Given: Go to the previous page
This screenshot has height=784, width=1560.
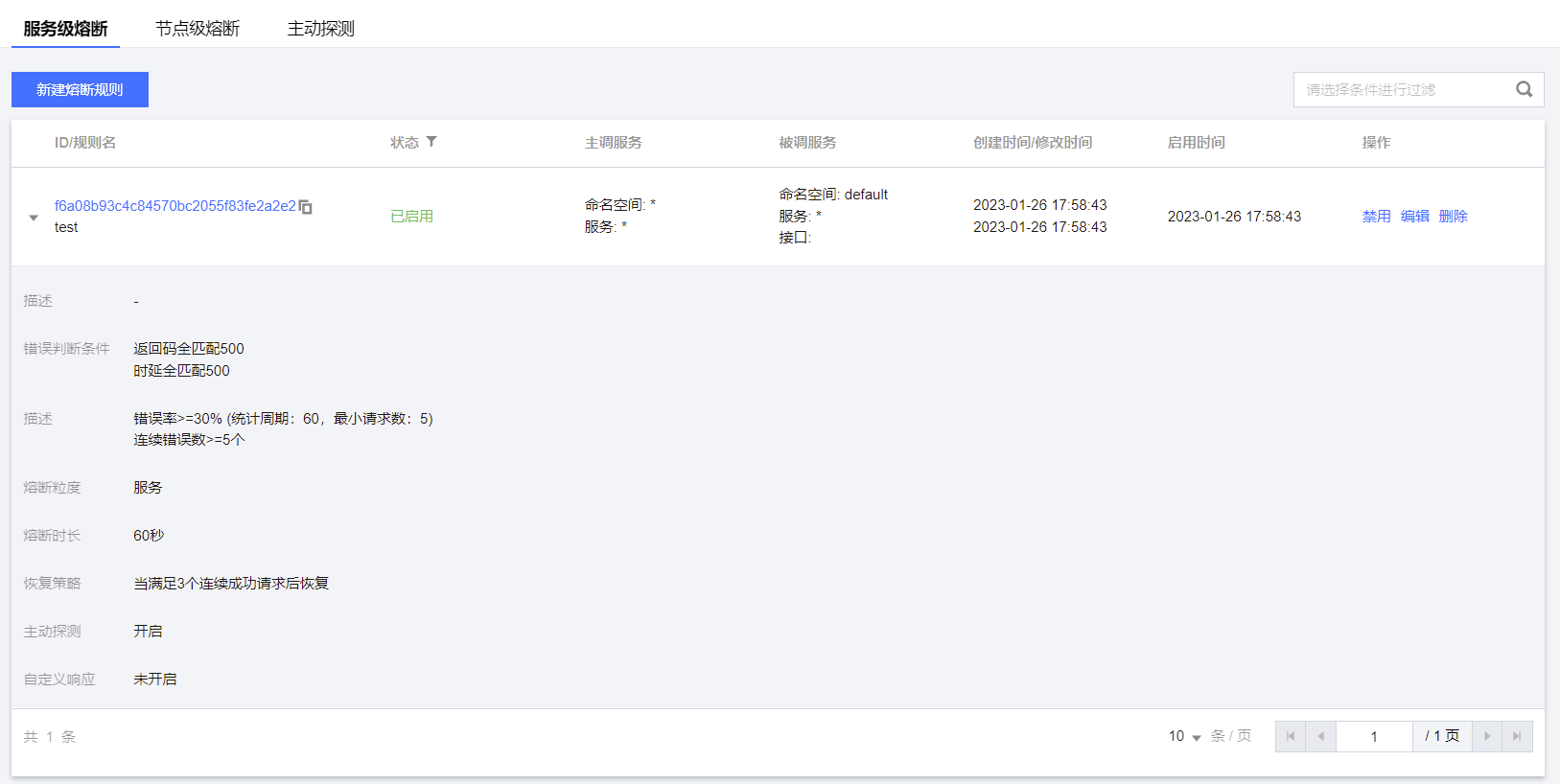Looking at the screenshot, I should [1320, 736].
